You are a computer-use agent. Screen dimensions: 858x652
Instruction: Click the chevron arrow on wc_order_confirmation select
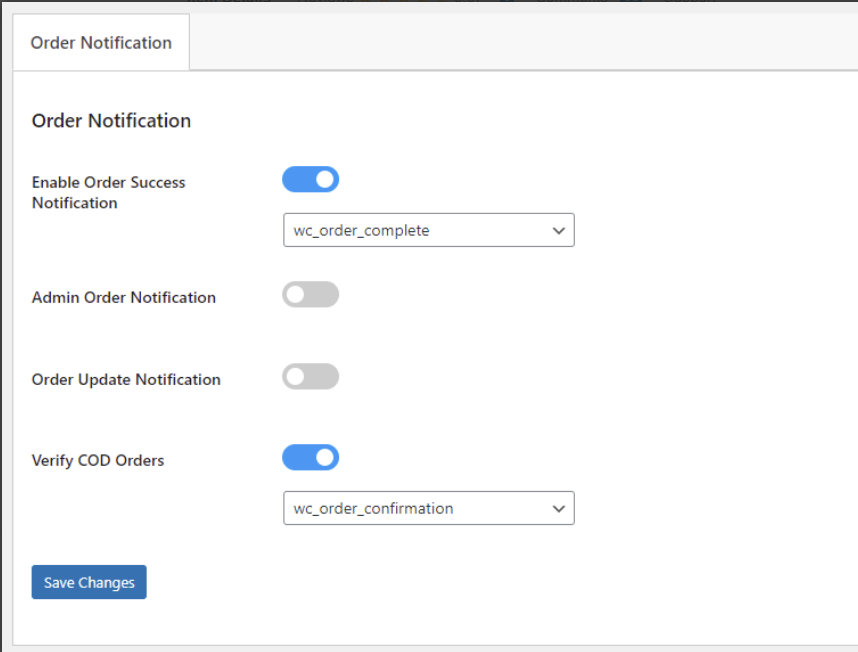point(558,509)
